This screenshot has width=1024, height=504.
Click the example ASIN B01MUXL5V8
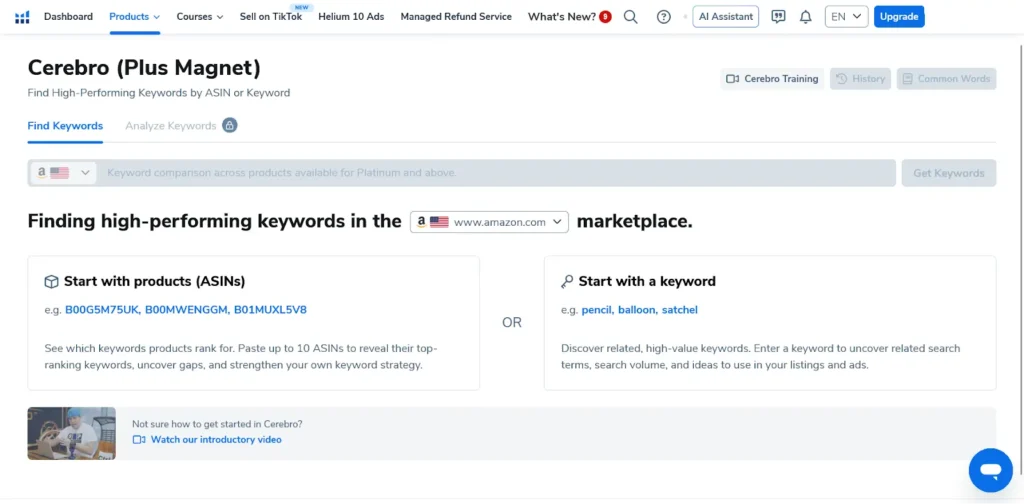click(270, 310)
